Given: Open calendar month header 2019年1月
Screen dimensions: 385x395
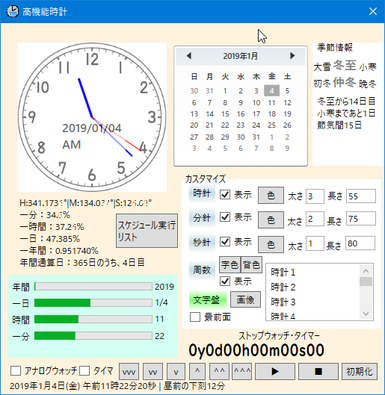Looking at the screenshot, I should [x=240, y=56].
